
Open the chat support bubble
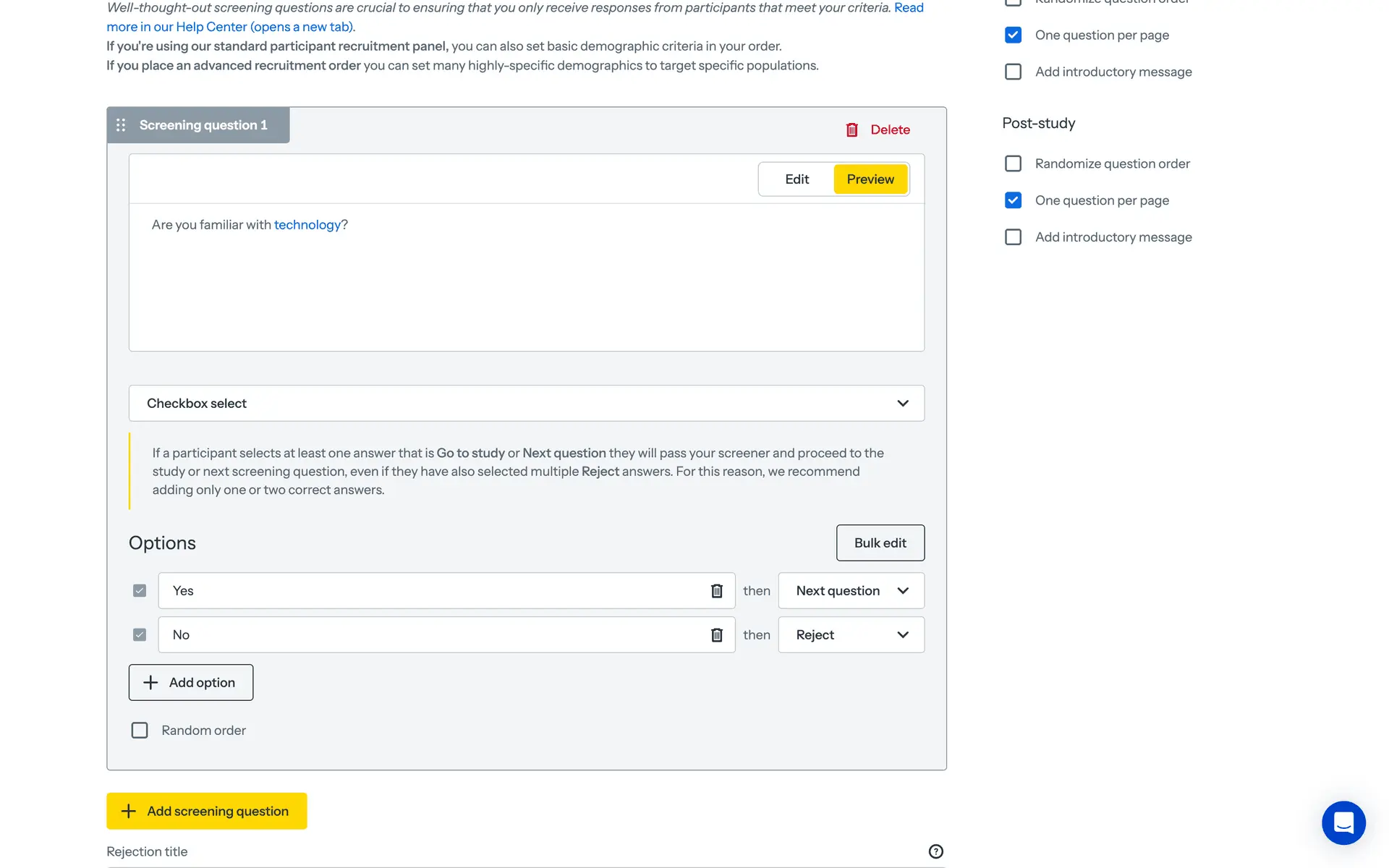(1343, 822)
